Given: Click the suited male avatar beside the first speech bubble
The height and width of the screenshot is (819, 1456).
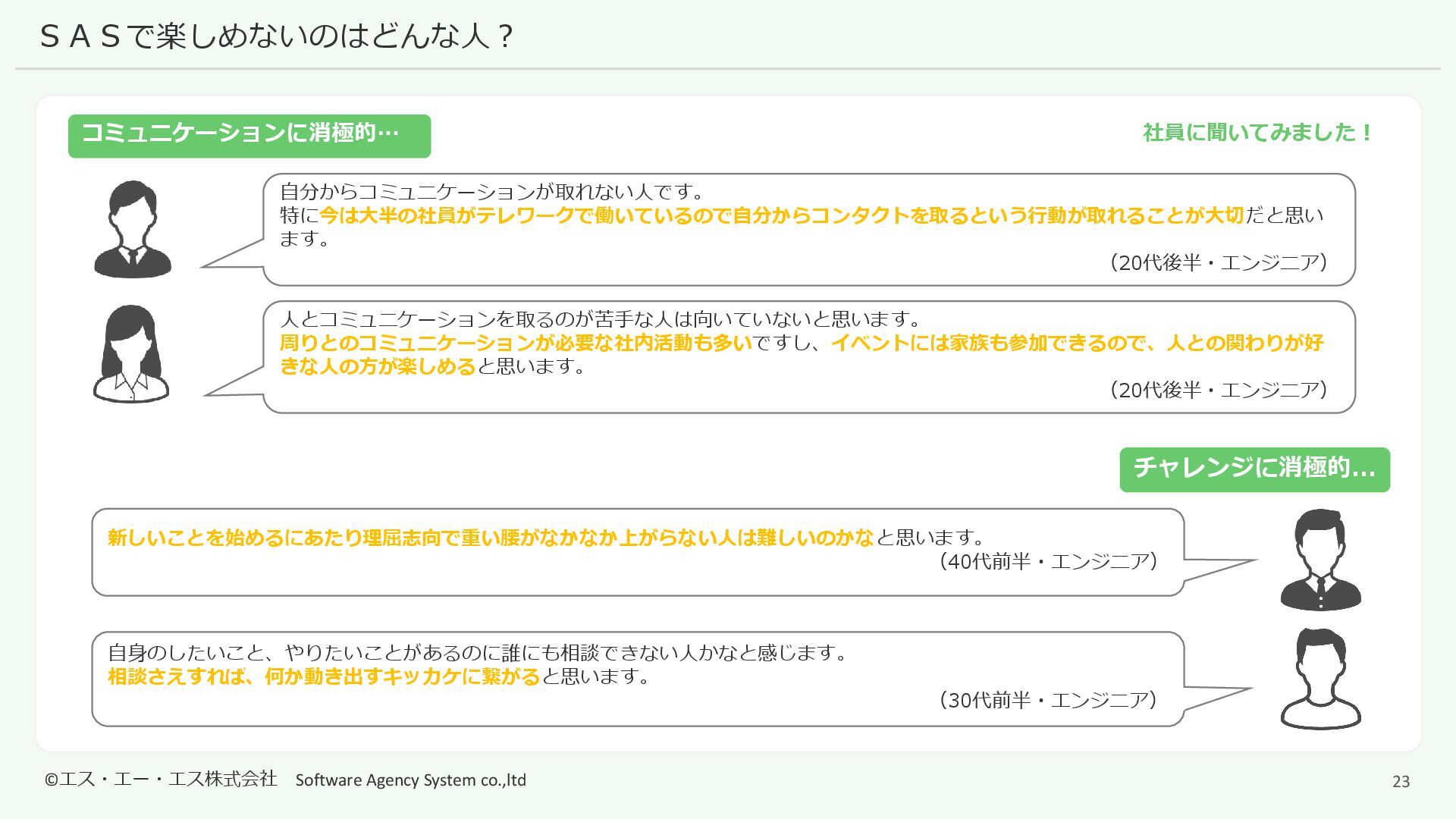Looking at the screenshot, I should click(x=133, y=229).
